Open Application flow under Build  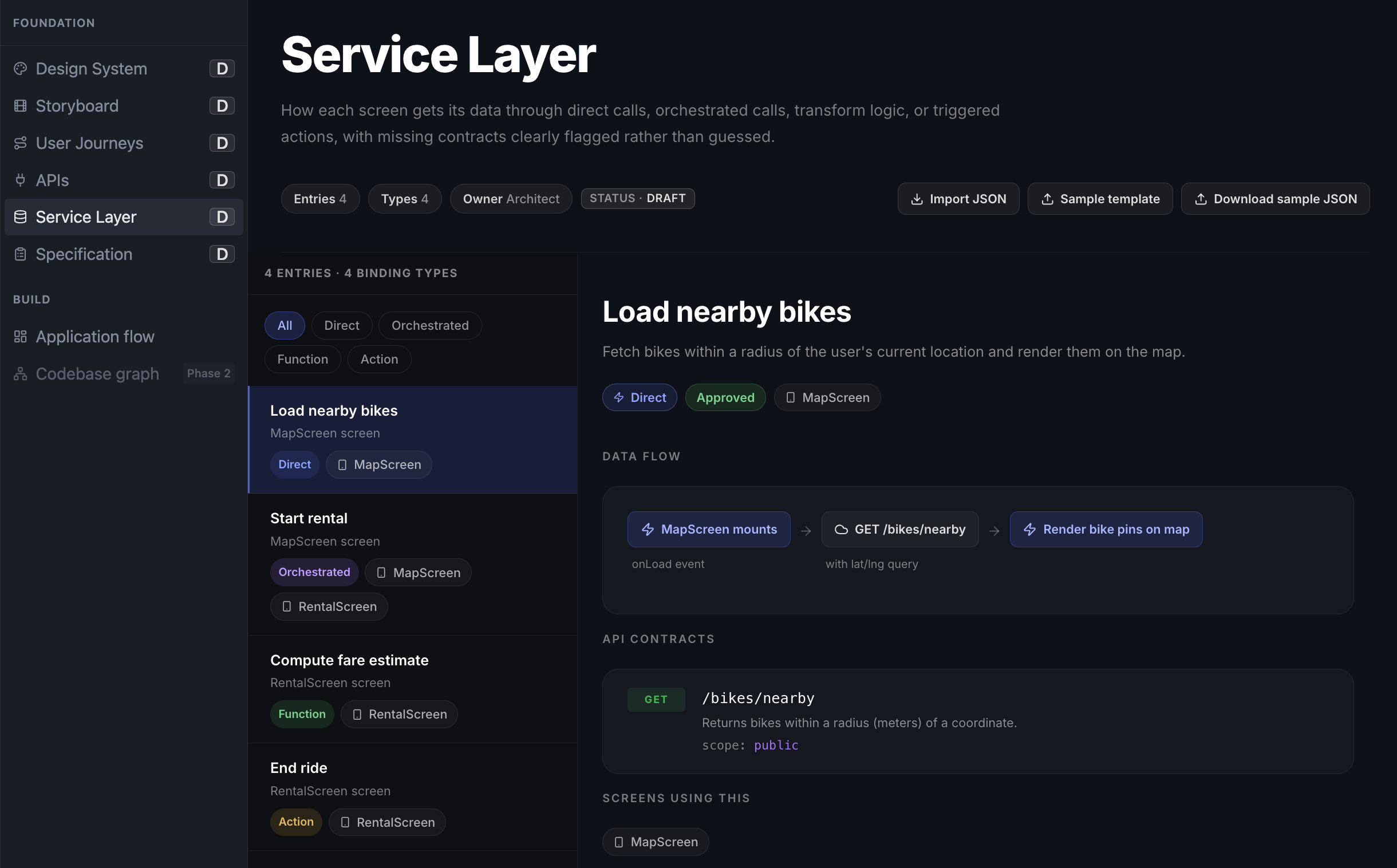pyautogui.click(x=124, y=337)
